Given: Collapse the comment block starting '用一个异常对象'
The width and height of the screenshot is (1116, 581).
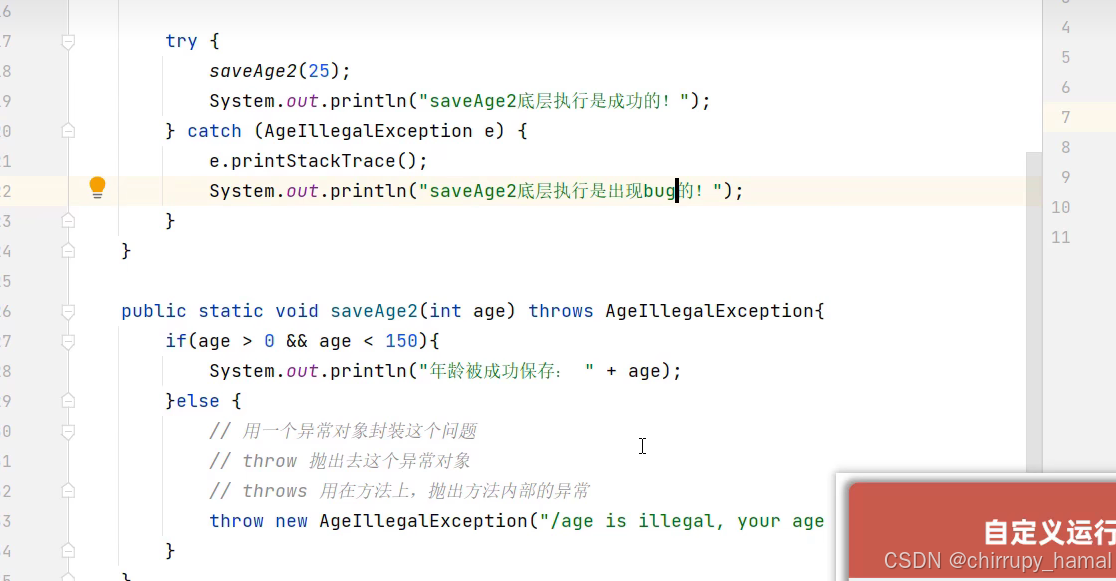Looking at the screenshot, I should 68,431.
